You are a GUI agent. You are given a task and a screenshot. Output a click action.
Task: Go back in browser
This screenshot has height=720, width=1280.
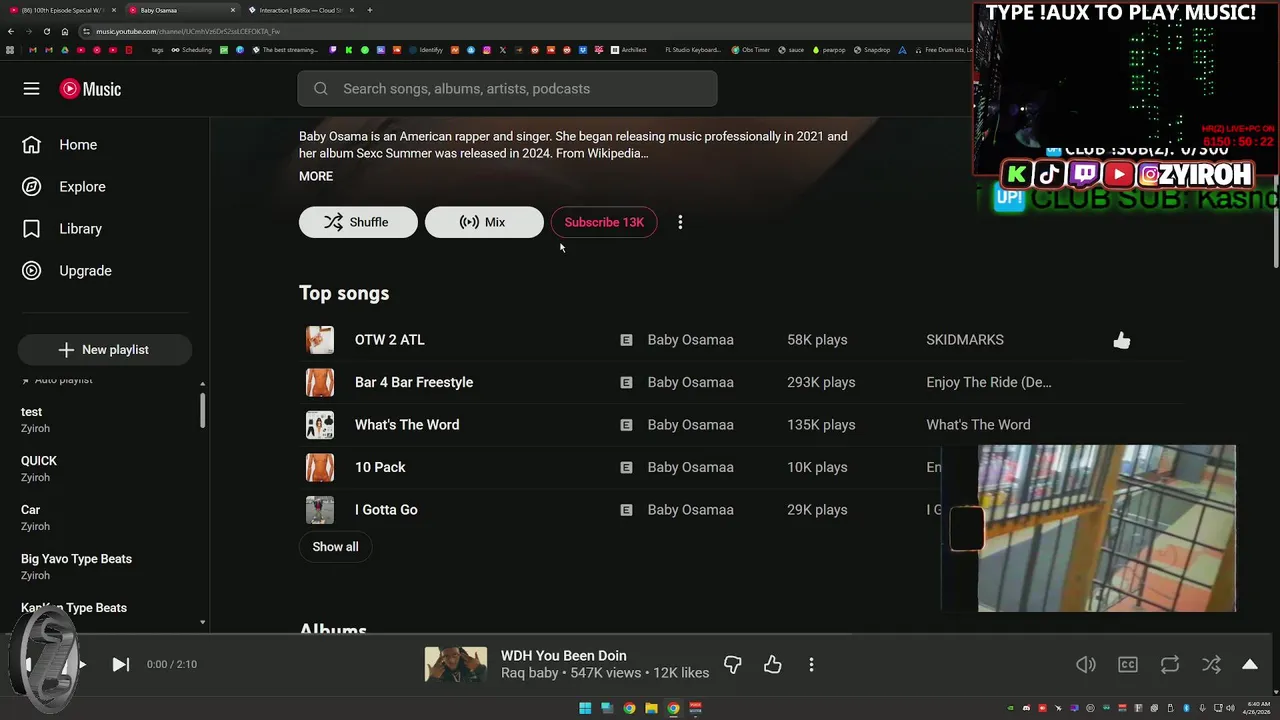11,31
